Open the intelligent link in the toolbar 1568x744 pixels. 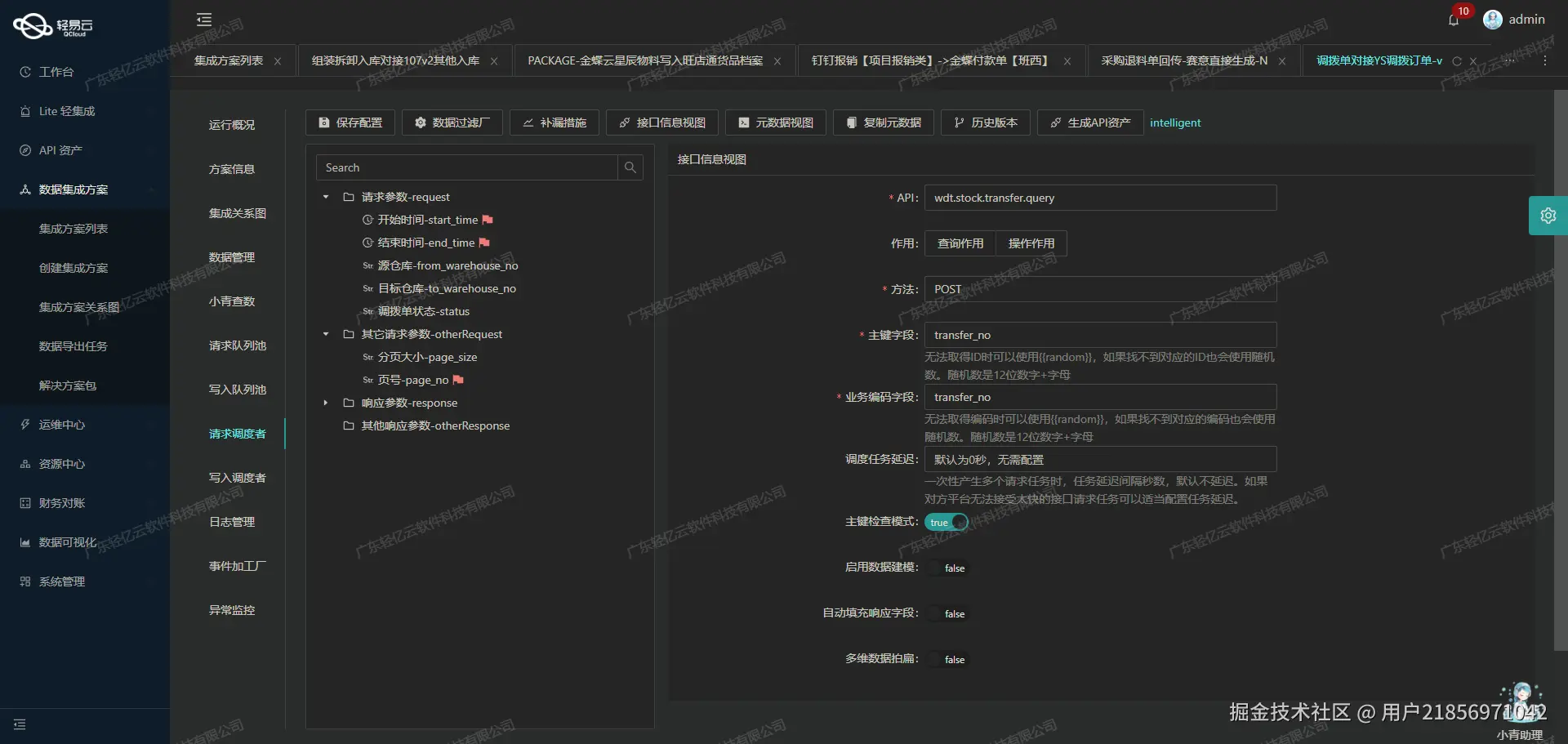pos(1175,123)
